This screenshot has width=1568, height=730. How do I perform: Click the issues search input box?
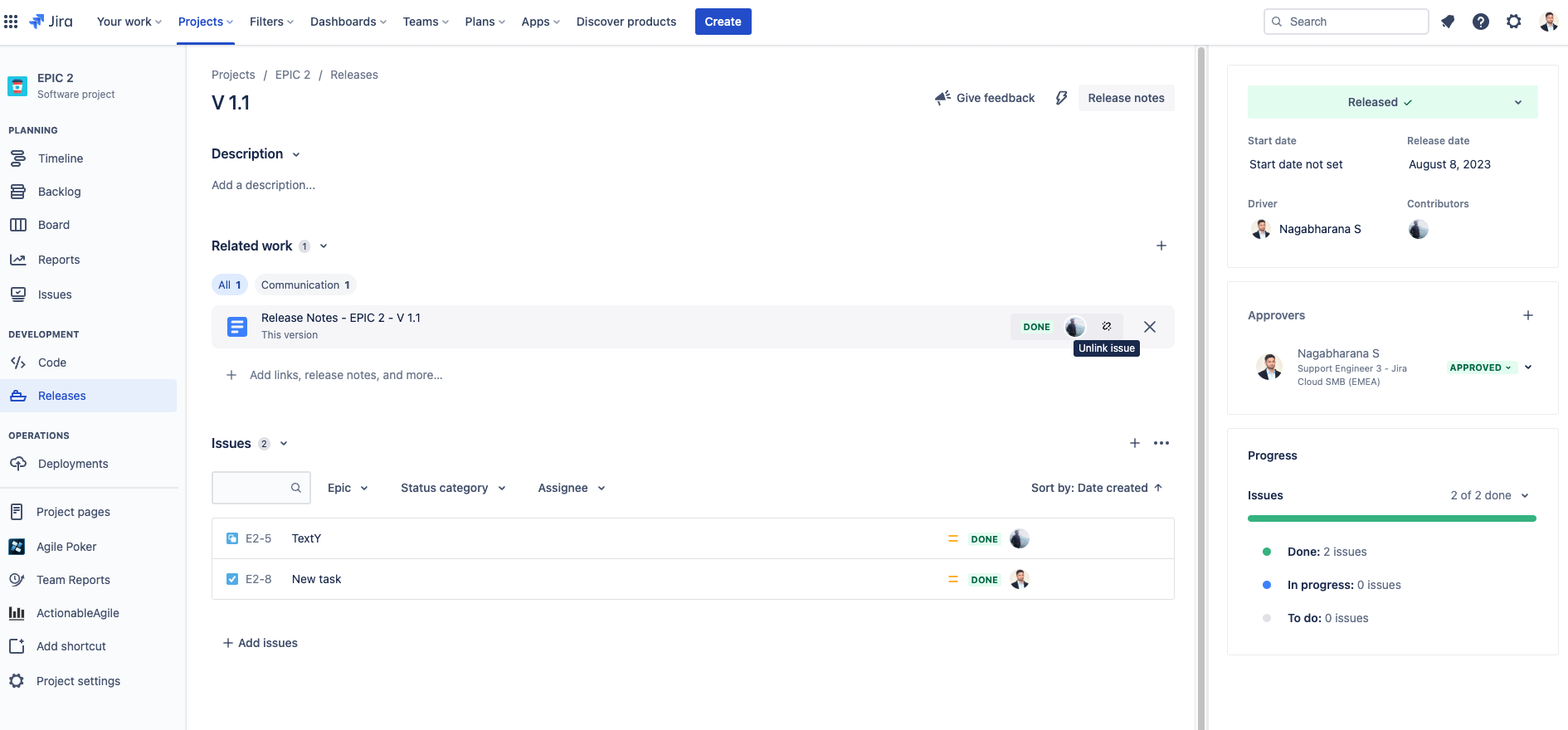click(261, 488)
